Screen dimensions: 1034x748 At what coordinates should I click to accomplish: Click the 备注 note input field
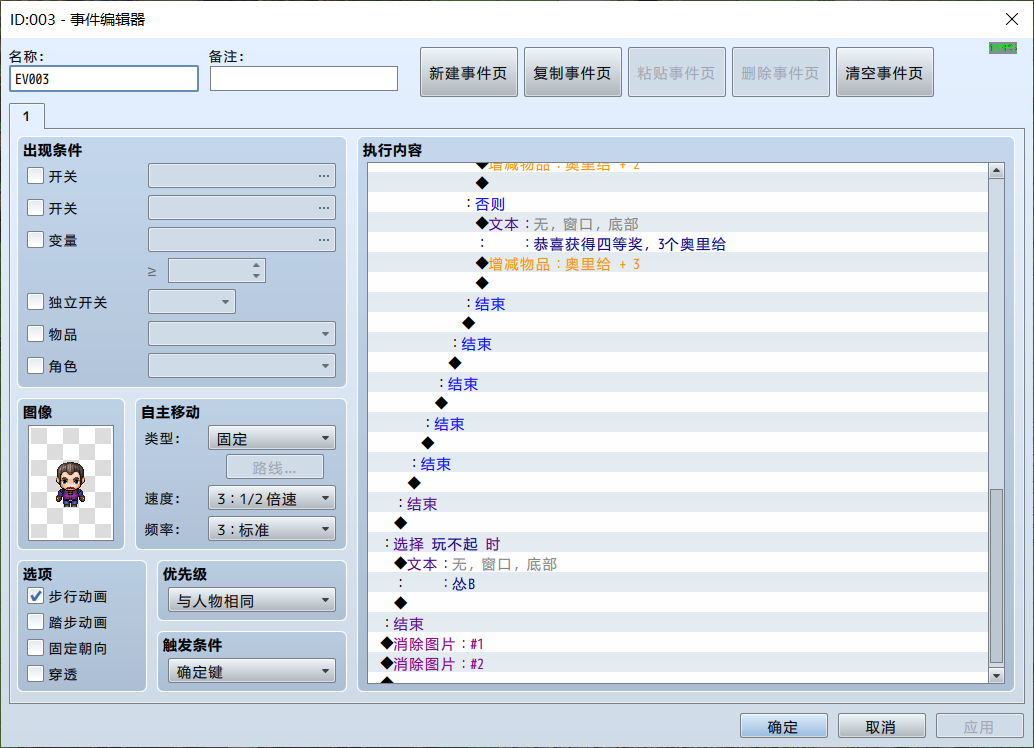303,78
